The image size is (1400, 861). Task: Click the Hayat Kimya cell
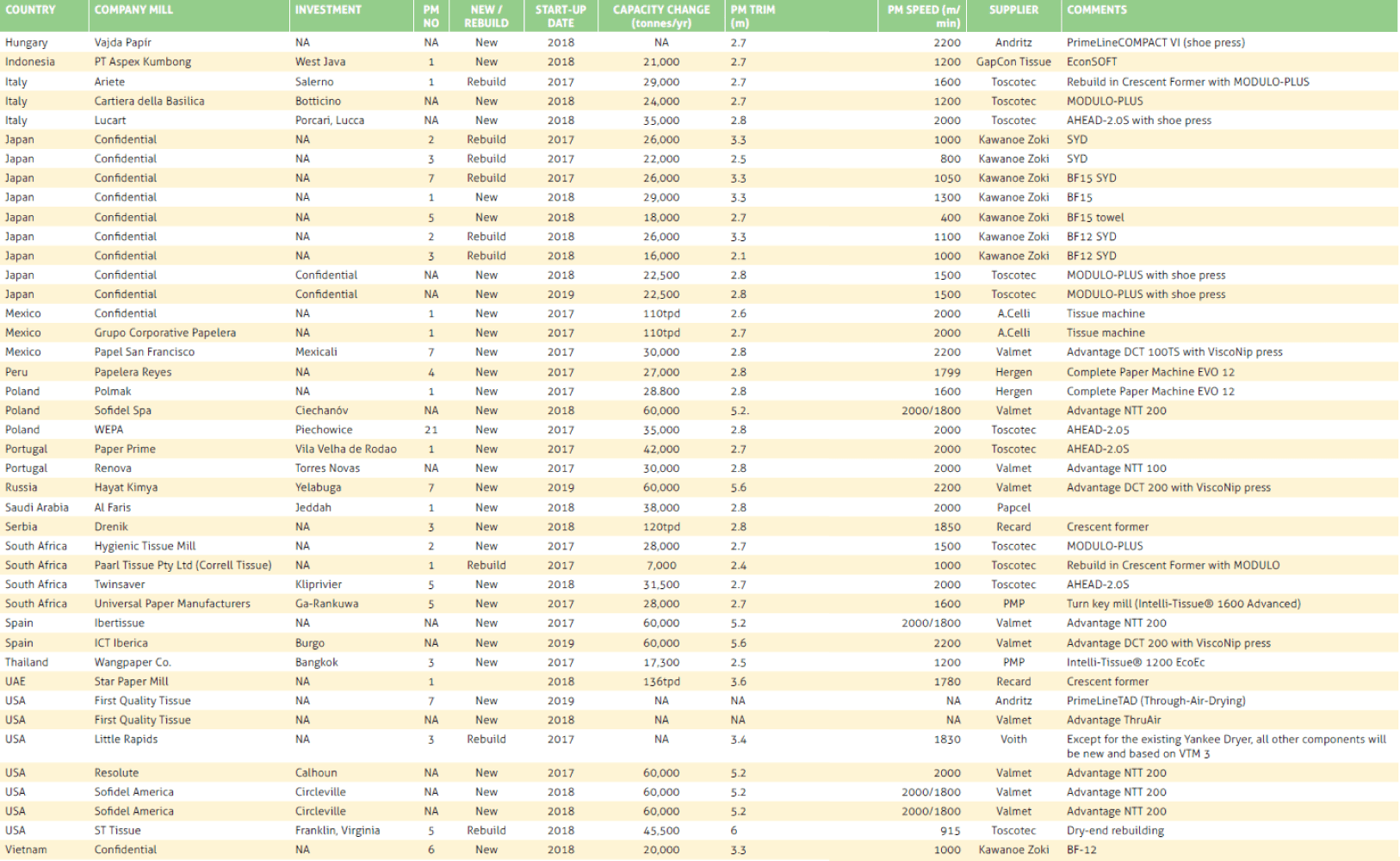coord(126,487)
